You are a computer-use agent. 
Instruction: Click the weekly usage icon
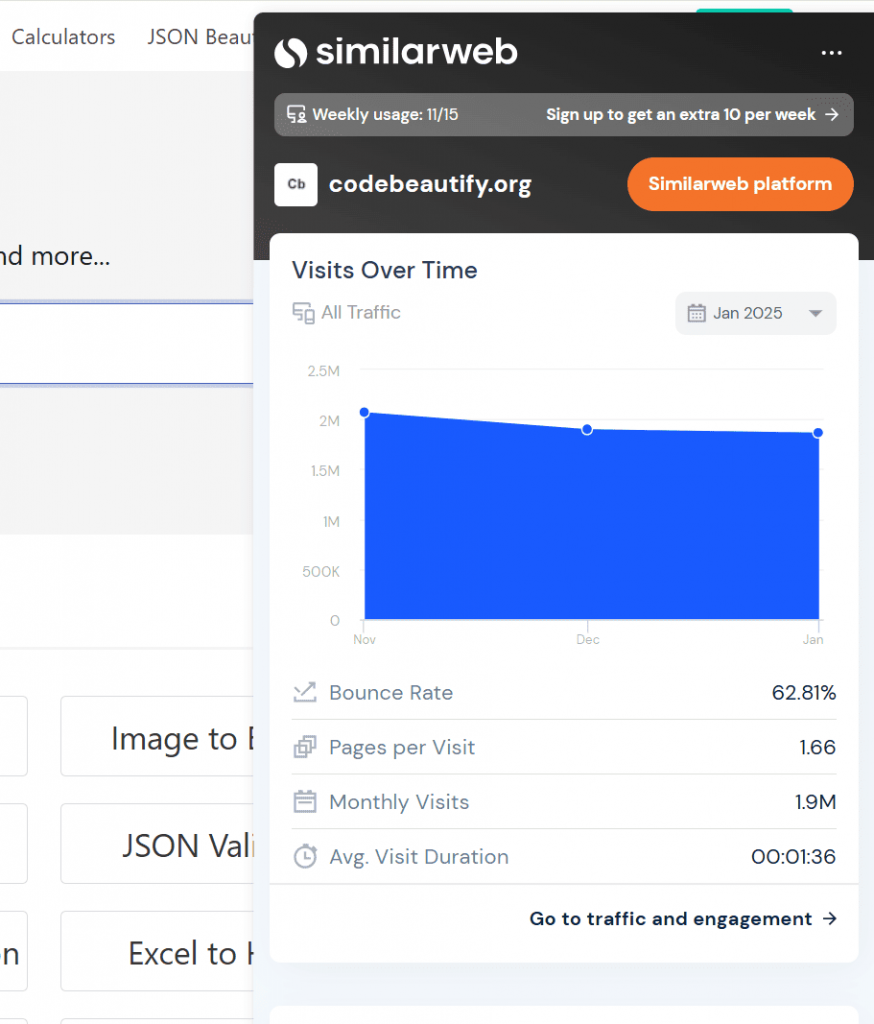pos(296,114)
